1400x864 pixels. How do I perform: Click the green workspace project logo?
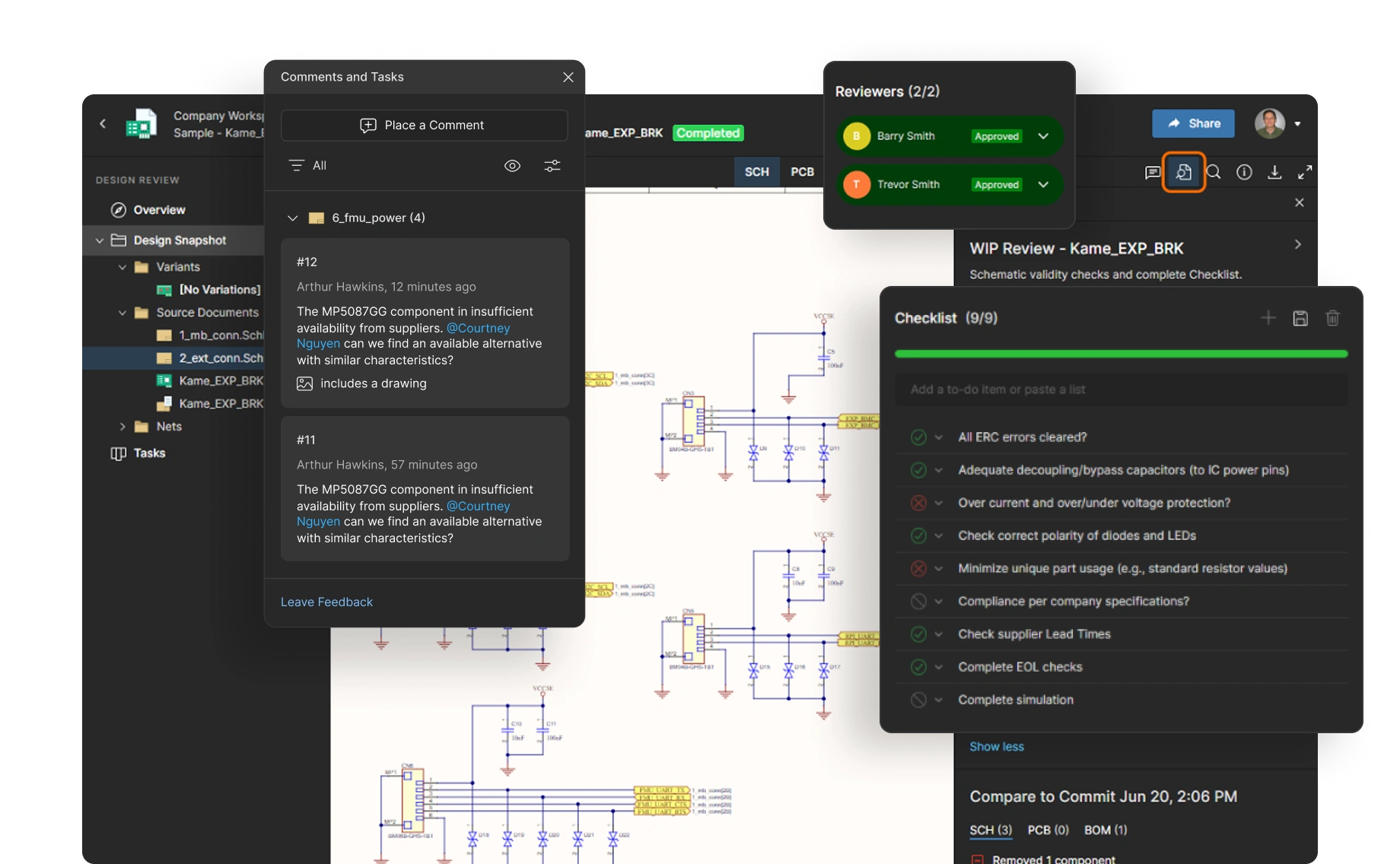[x=142, y=124]
